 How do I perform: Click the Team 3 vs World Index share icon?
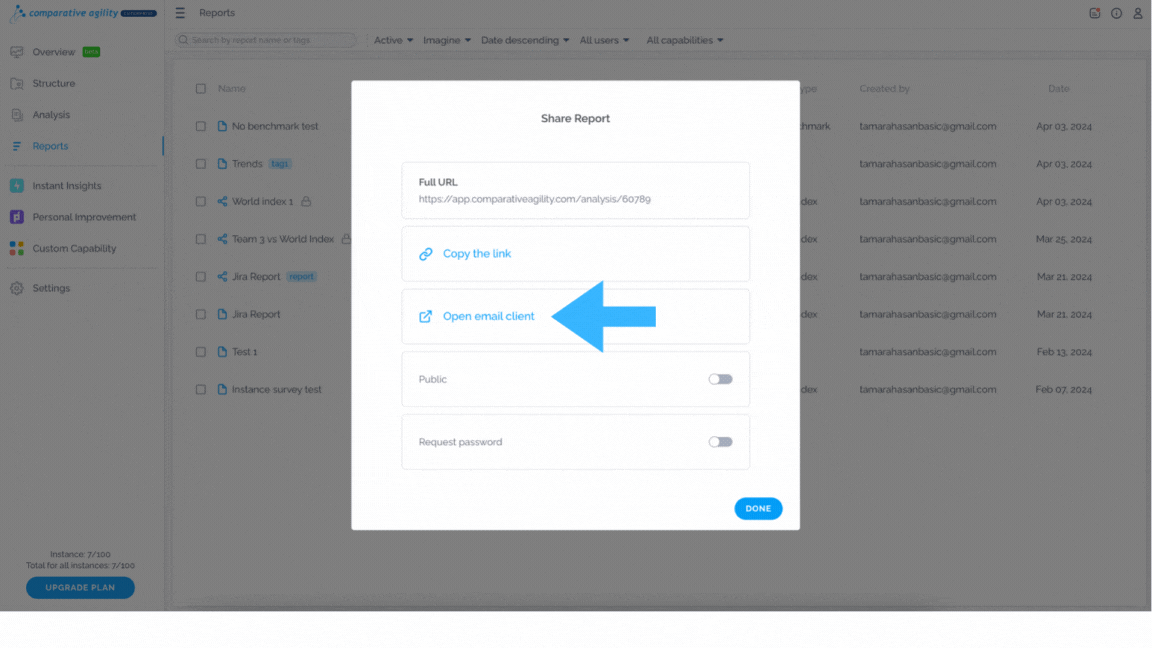[x=222, y=239]
